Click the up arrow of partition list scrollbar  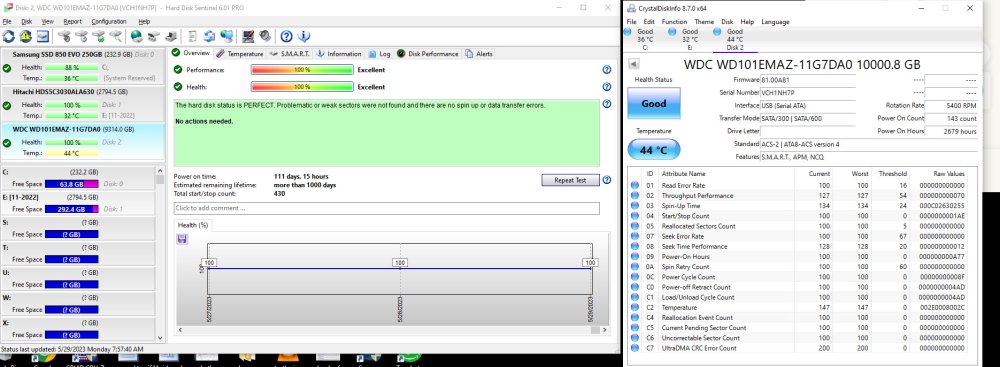pos(160,171)
